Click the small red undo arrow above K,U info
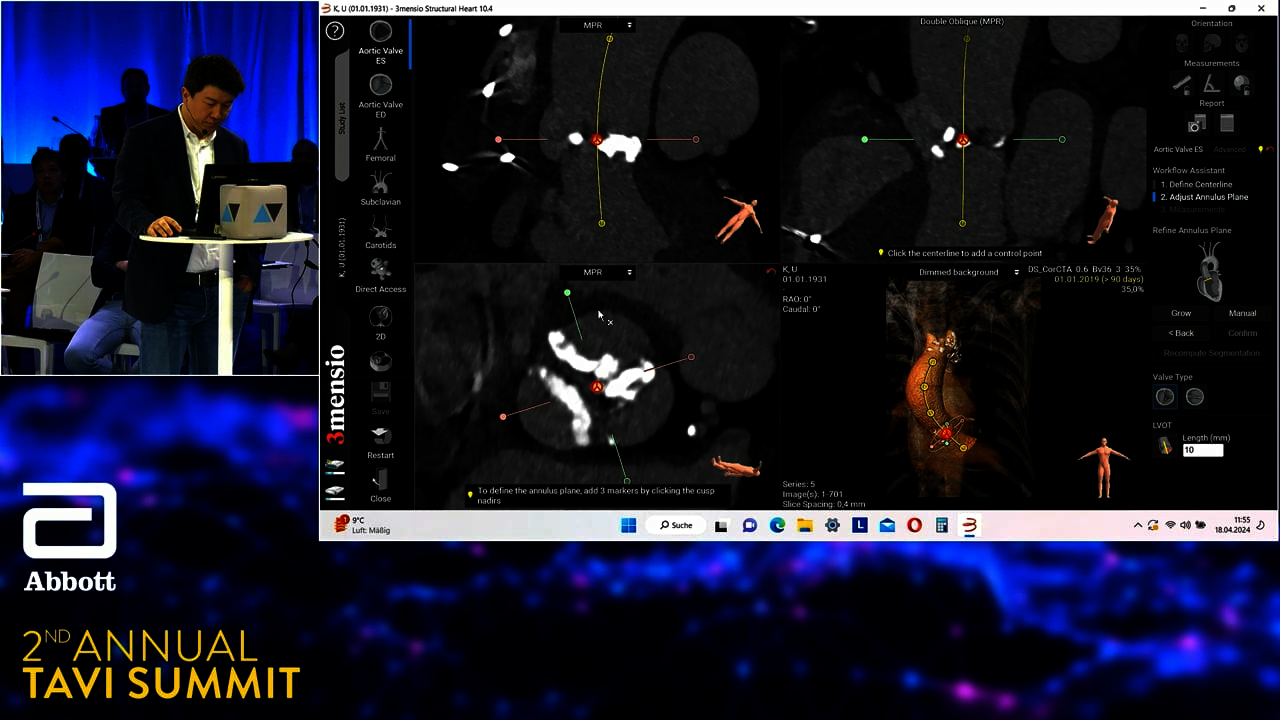 (x=770, y=271)
